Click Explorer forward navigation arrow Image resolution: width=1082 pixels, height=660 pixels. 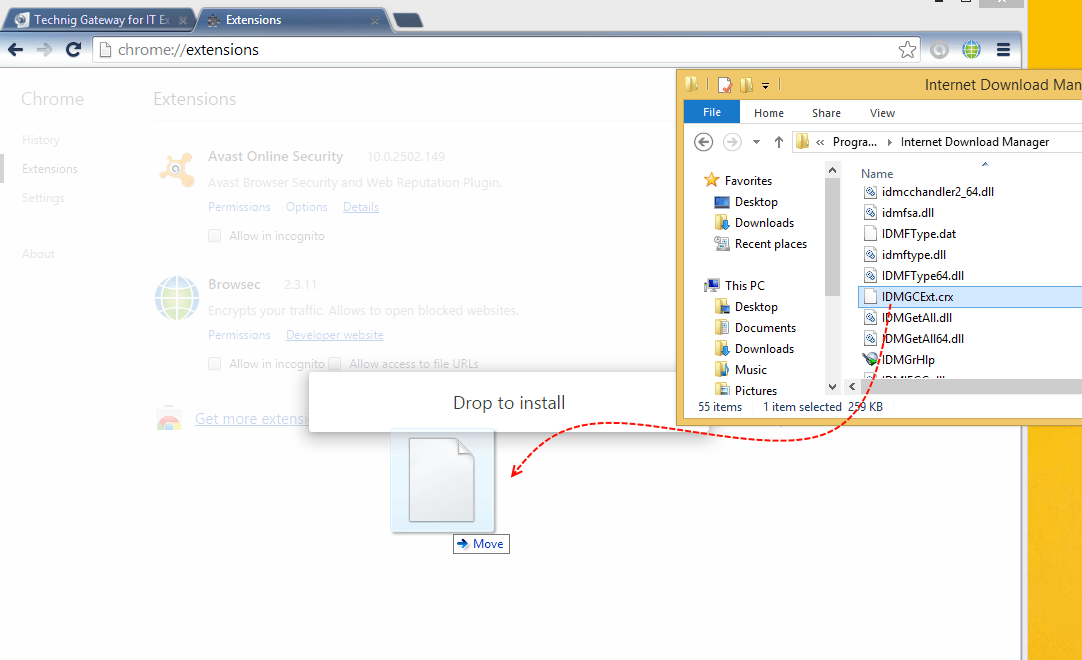[x=732, y=142]
